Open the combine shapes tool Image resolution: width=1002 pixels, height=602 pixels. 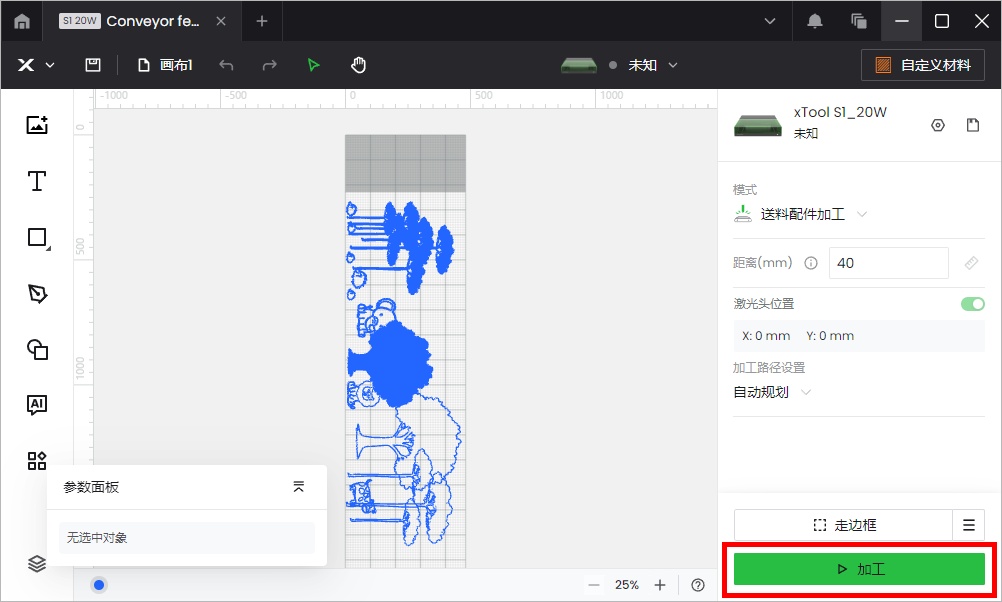click(x=37, y=350)
